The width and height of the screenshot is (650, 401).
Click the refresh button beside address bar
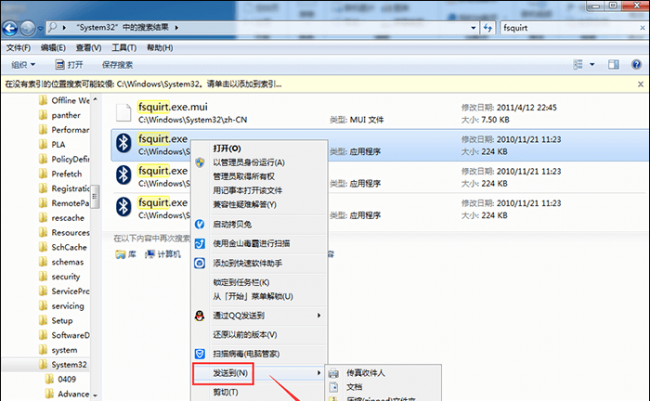(x=488, y=28)
